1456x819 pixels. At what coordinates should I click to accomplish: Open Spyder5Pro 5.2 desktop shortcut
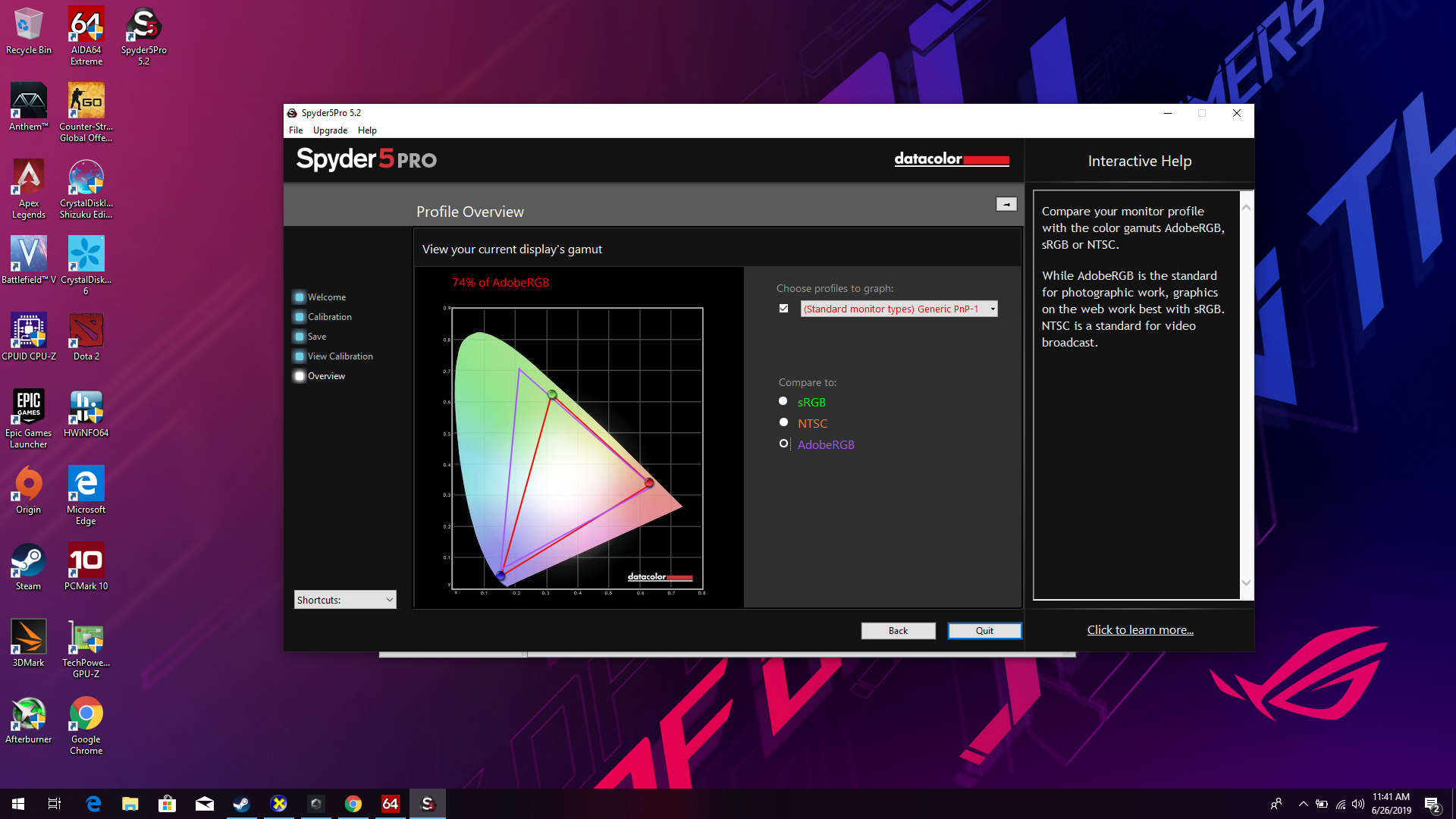point(143,36)
